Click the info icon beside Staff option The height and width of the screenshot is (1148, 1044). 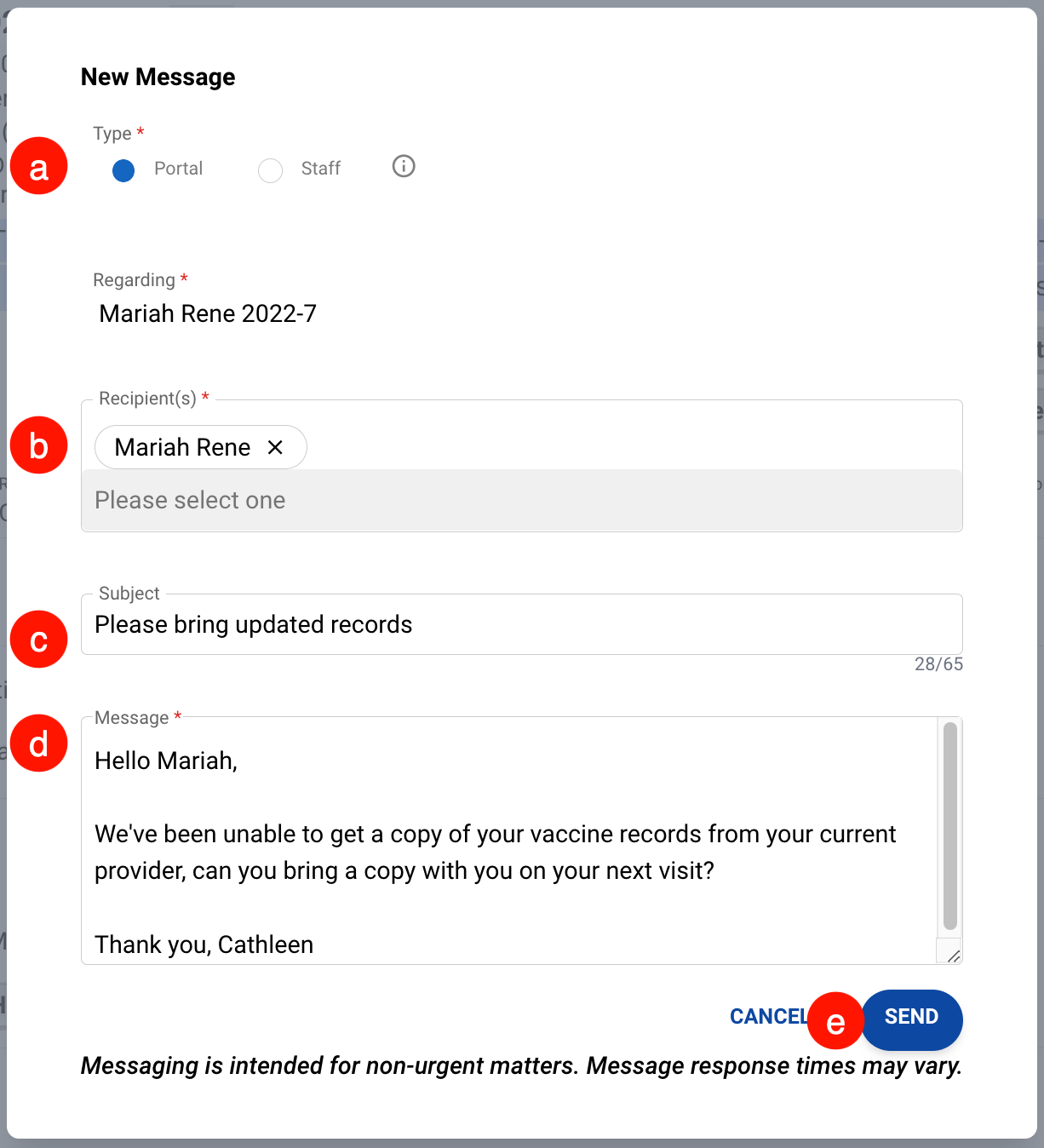coord(404,167)
